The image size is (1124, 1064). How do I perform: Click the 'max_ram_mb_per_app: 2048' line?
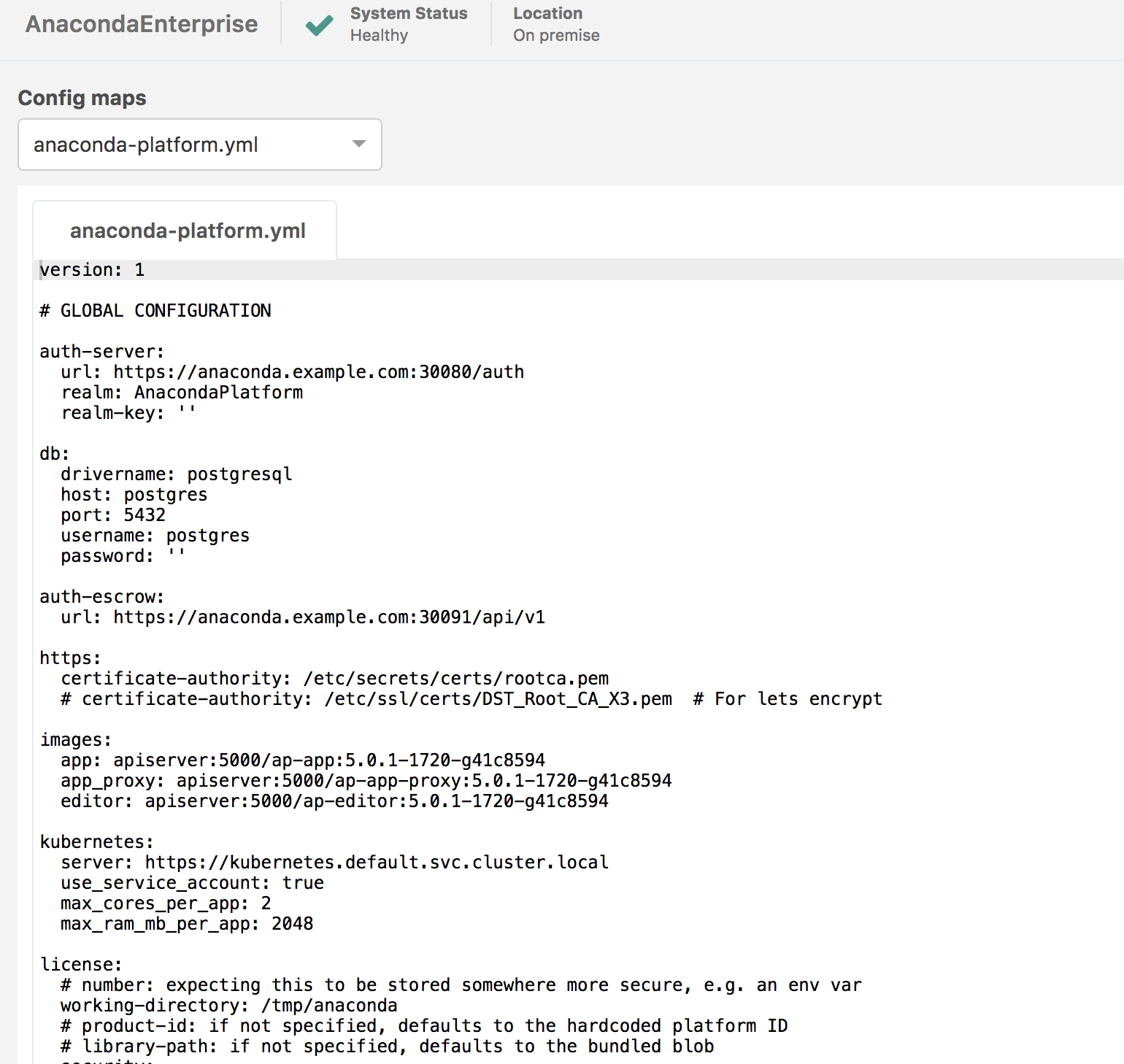187,924
